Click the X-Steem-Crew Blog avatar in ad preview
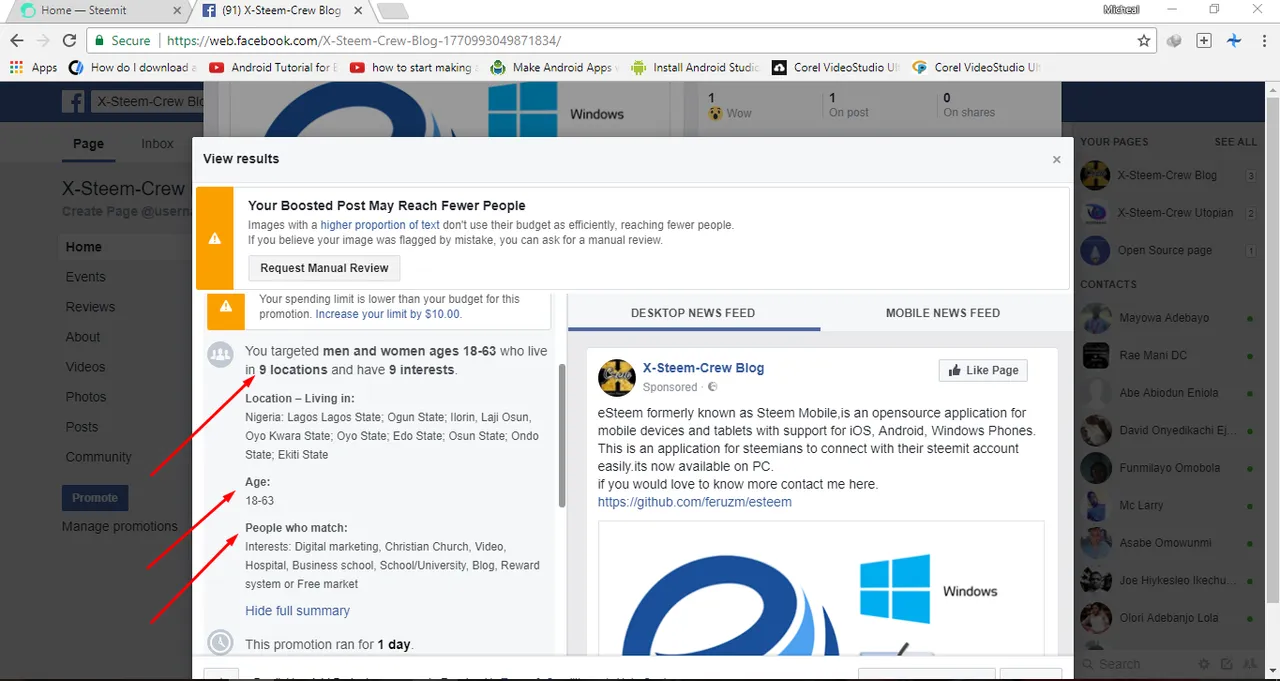This screenshot has width=1280, height=681. pos(616,378)
